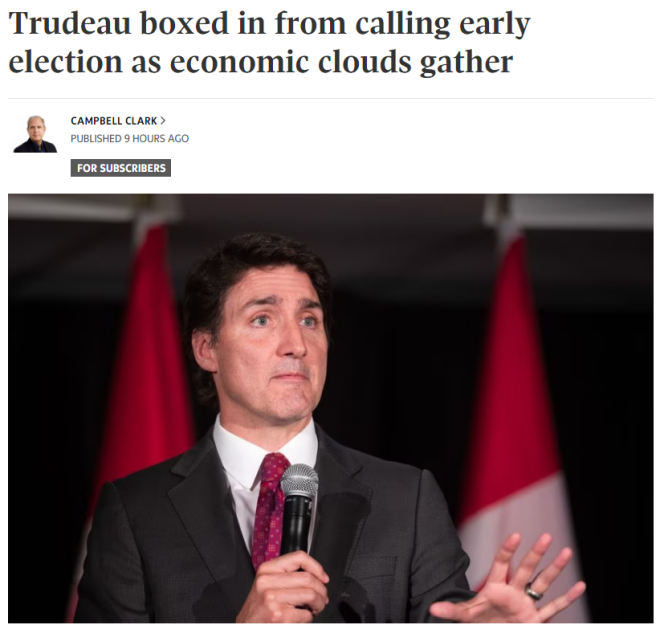
Task: Click the microphone head in the article photo
Action: coord(299,480)
